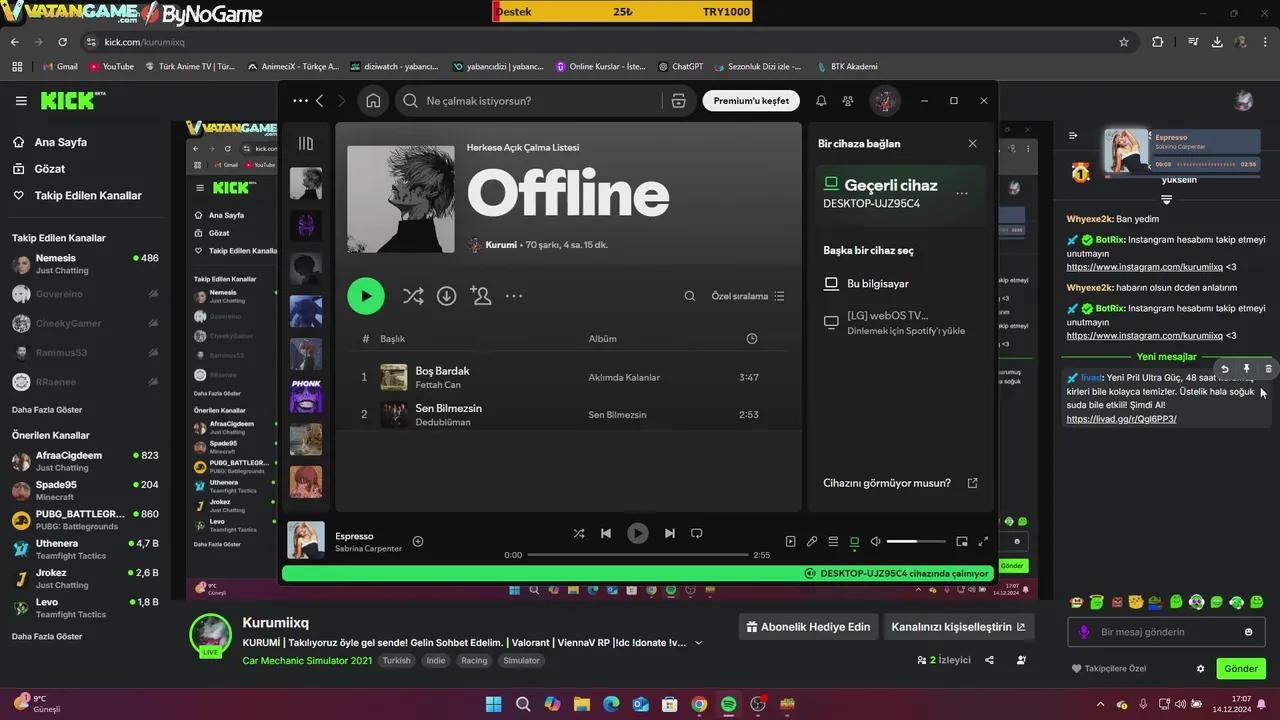Open Takip Edilen Kanallar menu item
The height and width of the screenshot is (720, 1280).
pyautogui.click(x=77, y=196)
